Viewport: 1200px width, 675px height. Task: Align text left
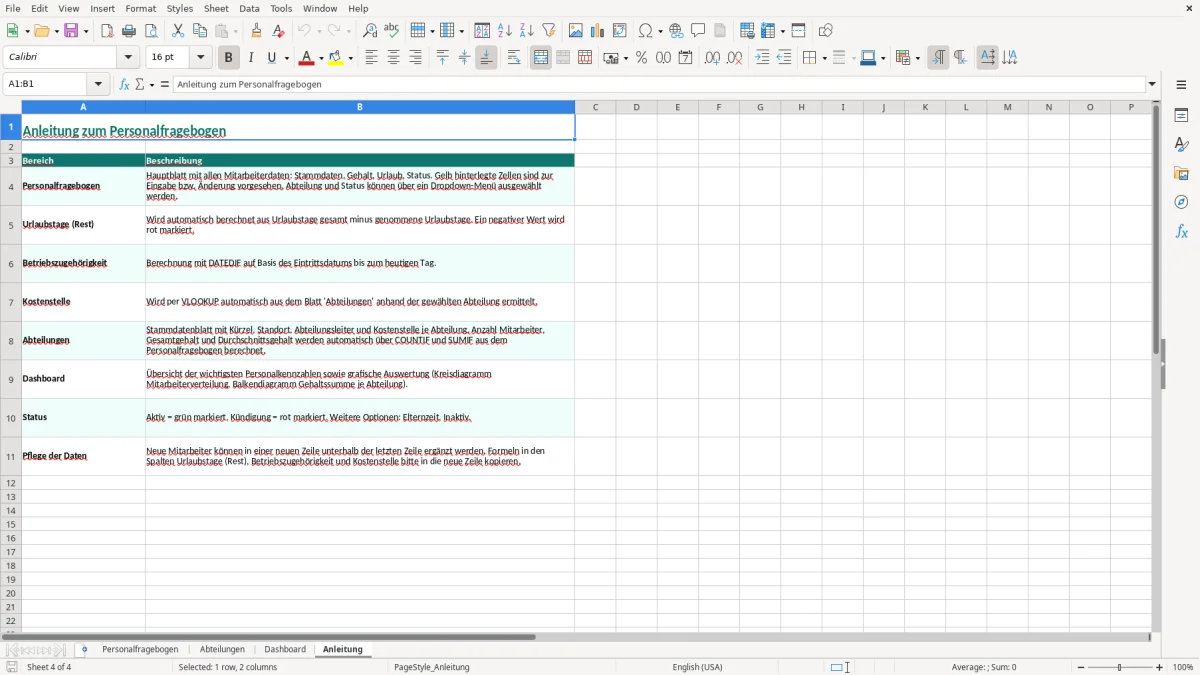pyautogui.click(x=371, y=58)
